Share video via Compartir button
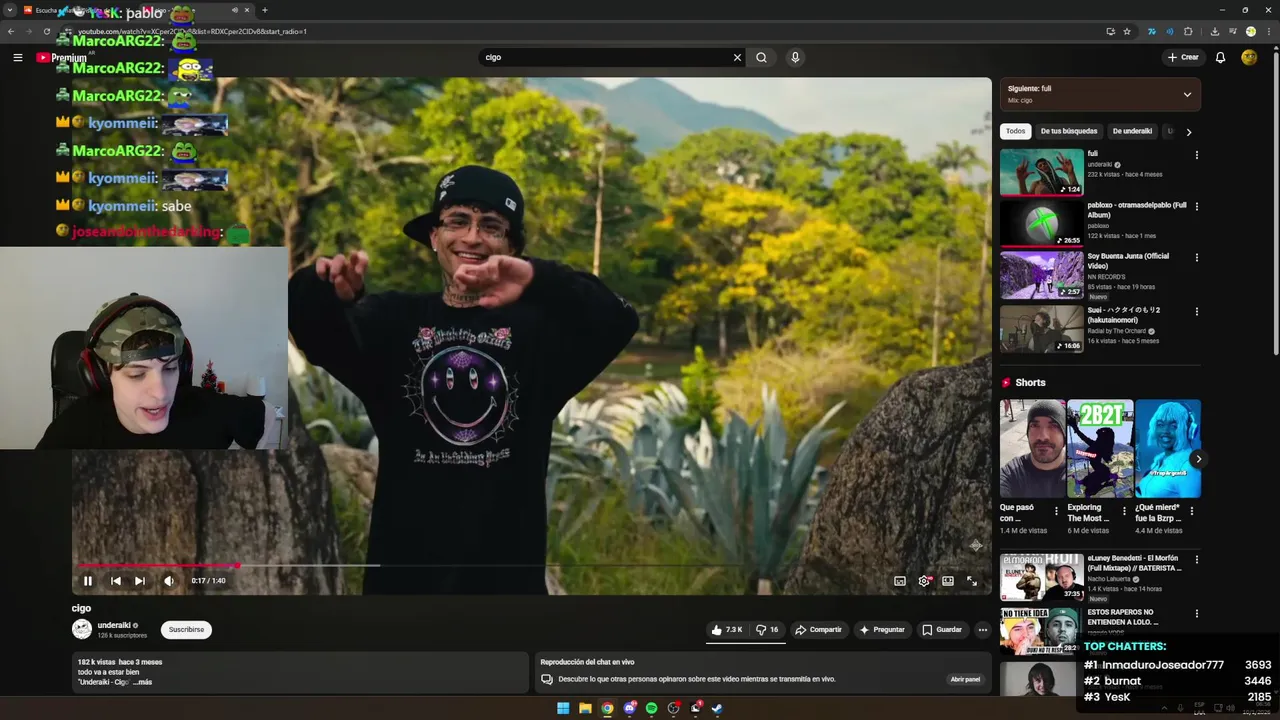This screenshot has width=1280, height=720. point(818,630)
